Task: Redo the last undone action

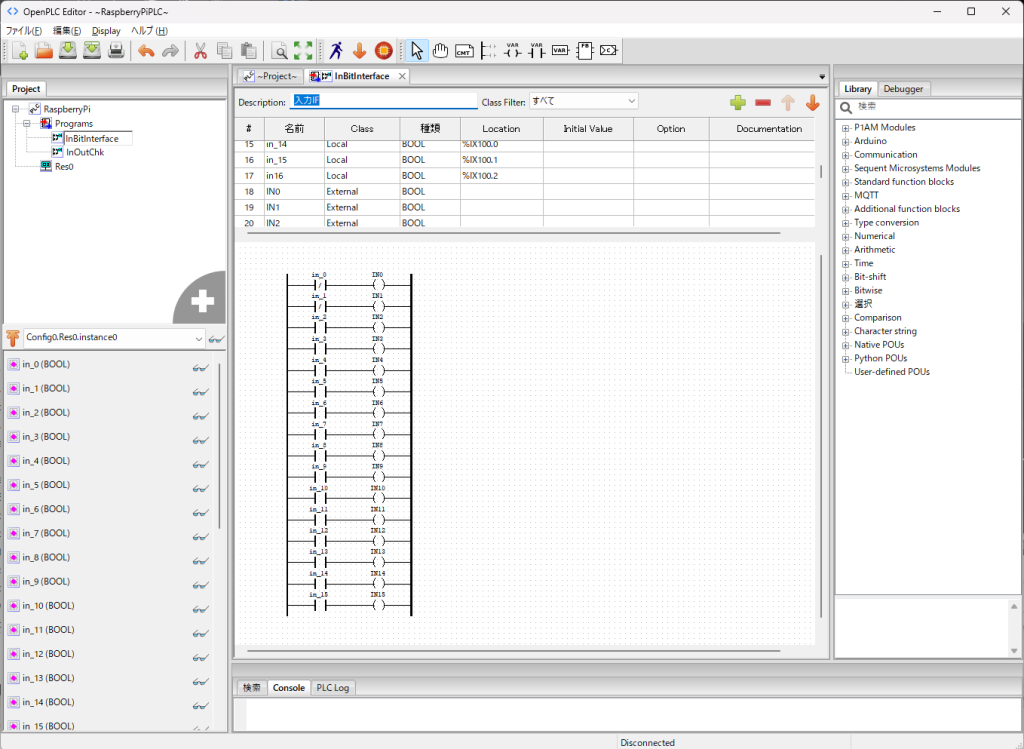Action: coord(170,51)
